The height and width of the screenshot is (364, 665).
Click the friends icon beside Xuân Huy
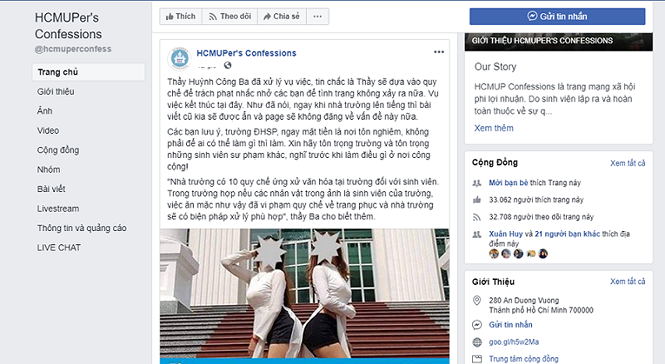coord(477,234)
